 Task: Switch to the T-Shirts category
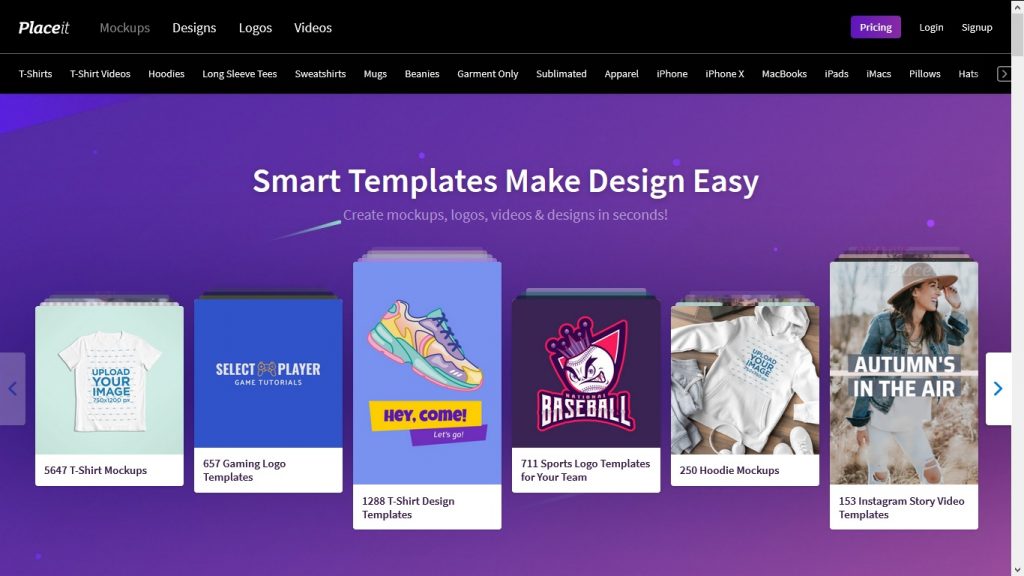[x=36, y=73]
